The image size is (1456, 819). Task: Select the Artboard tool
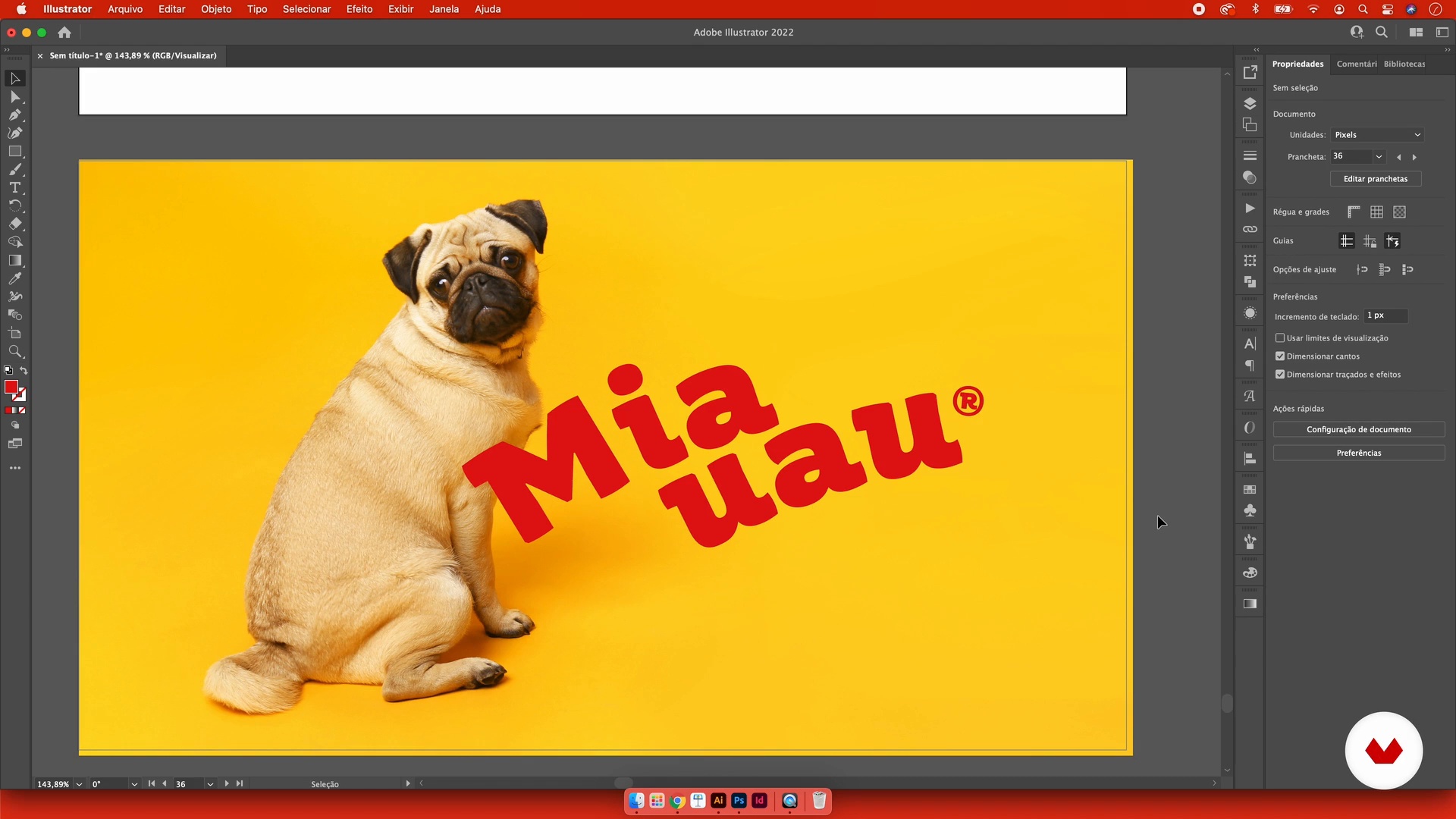(x=15, y=334)
